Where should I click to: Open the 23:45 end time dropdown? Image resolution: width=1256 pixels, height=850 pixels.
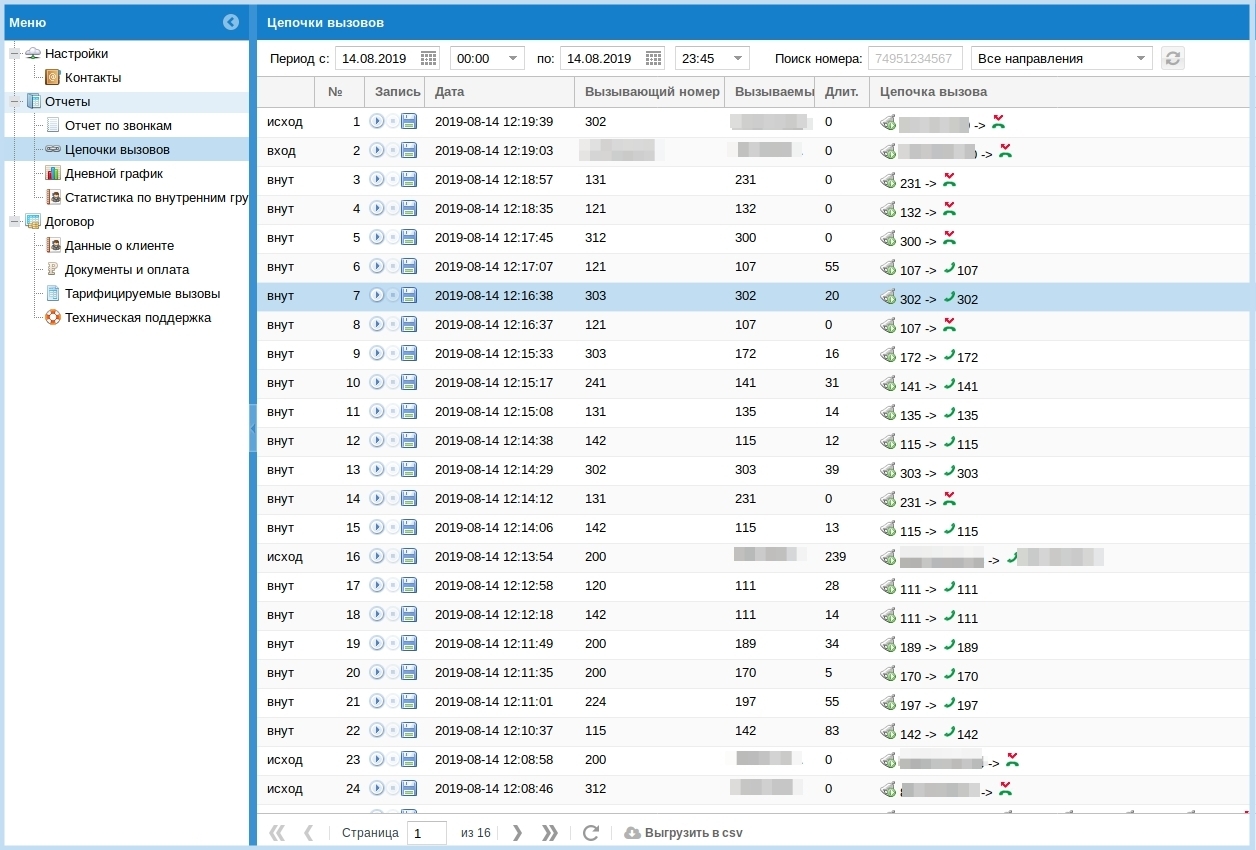click(x=739, y=58)
